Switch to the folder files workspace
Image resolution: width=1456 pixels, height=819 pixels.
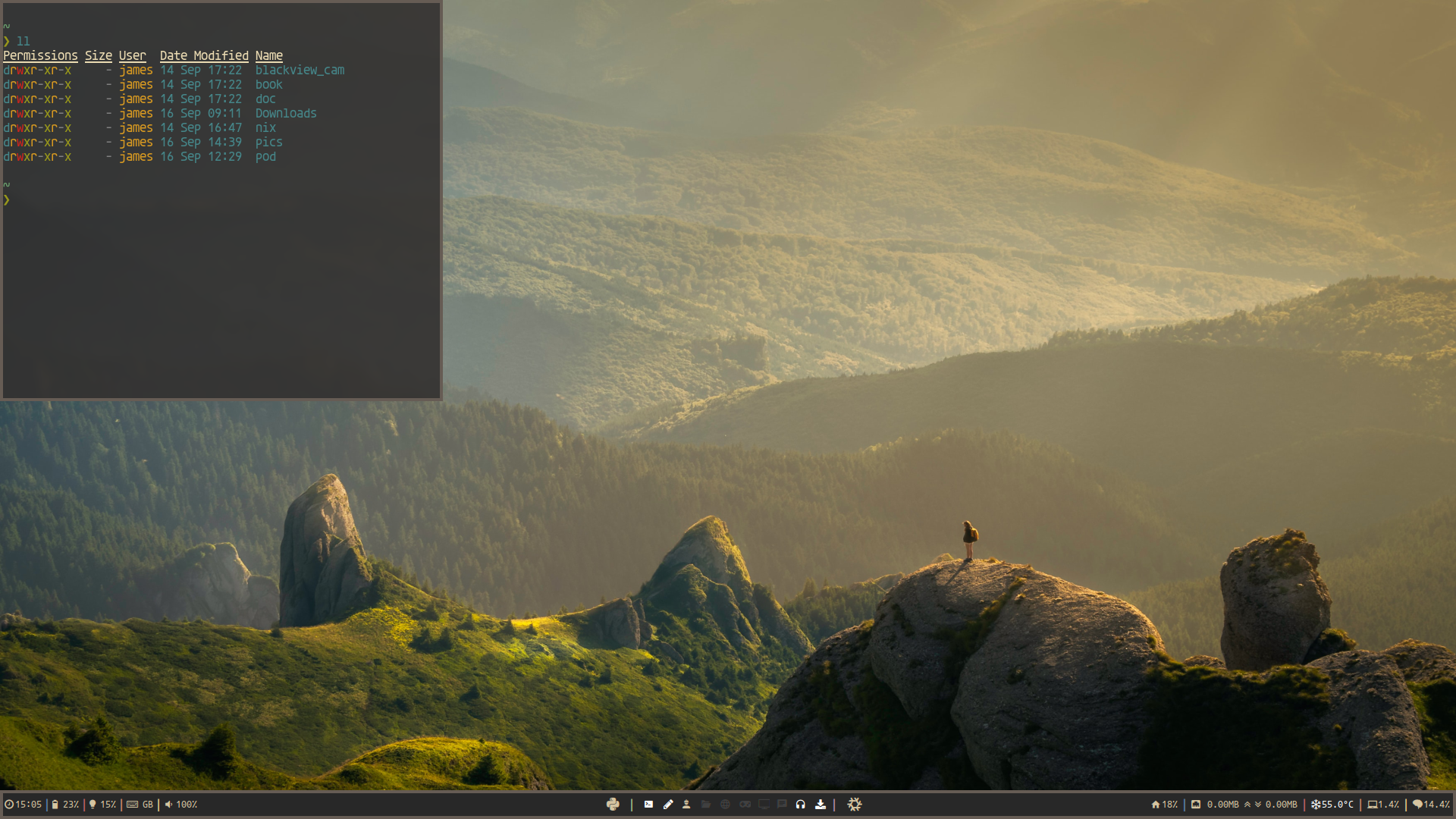click(x=706, y=805)
